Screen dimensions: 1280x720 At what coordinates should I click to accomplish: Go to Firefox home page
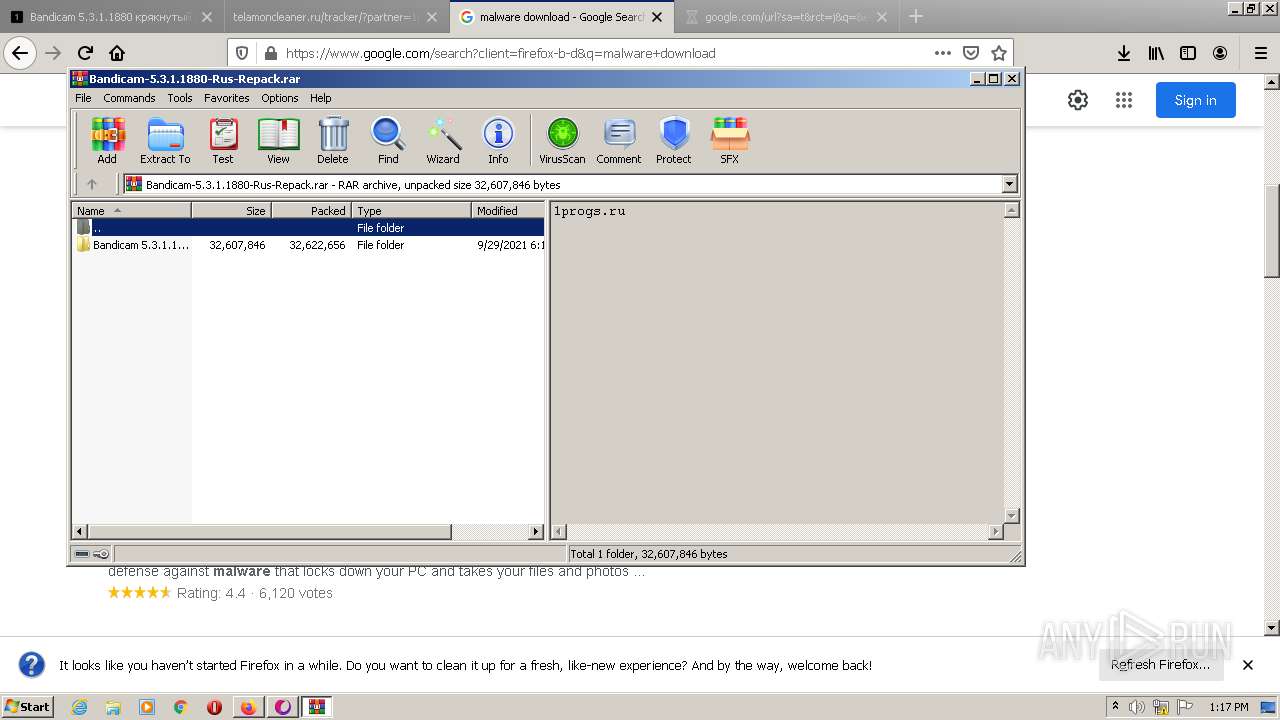coord(117,53)
